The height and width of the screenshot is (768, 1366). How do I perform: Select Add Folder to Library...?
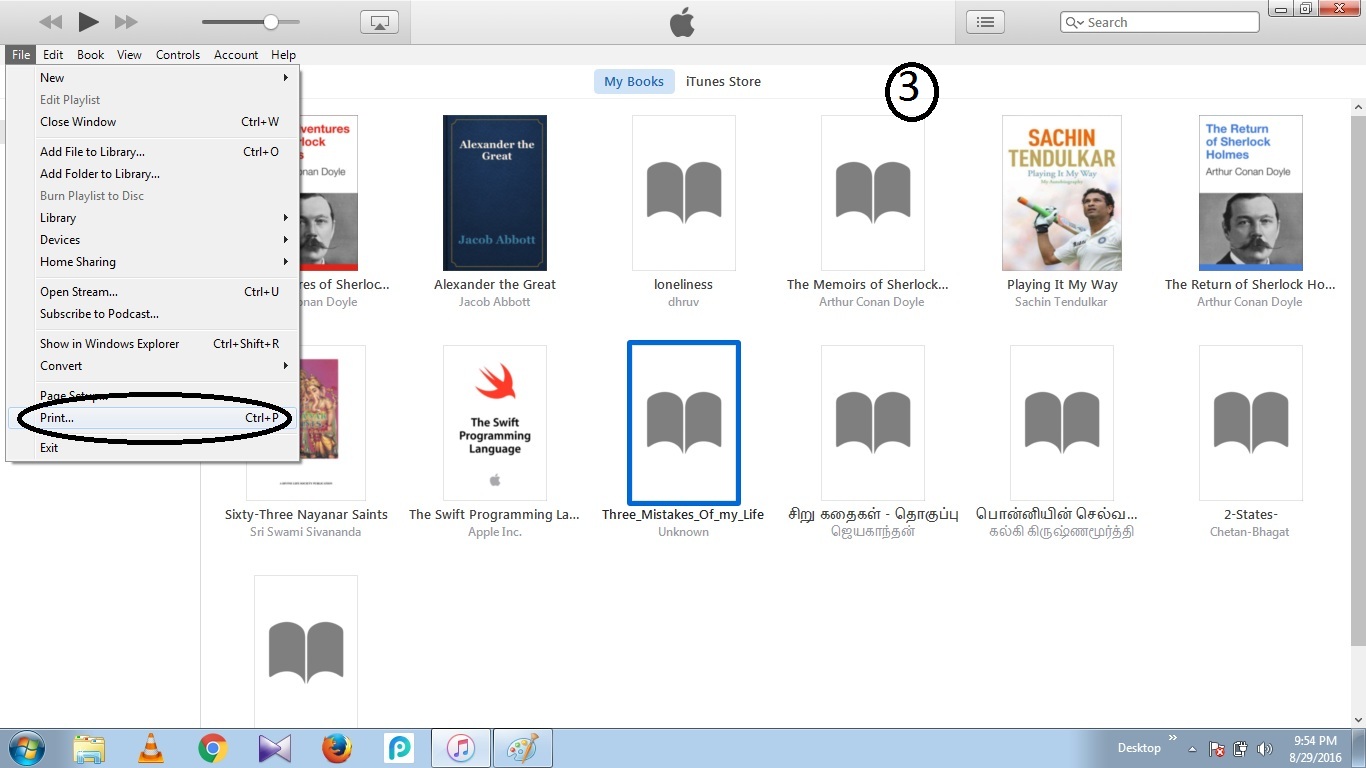pyautogui.click(x=152, y=174)
